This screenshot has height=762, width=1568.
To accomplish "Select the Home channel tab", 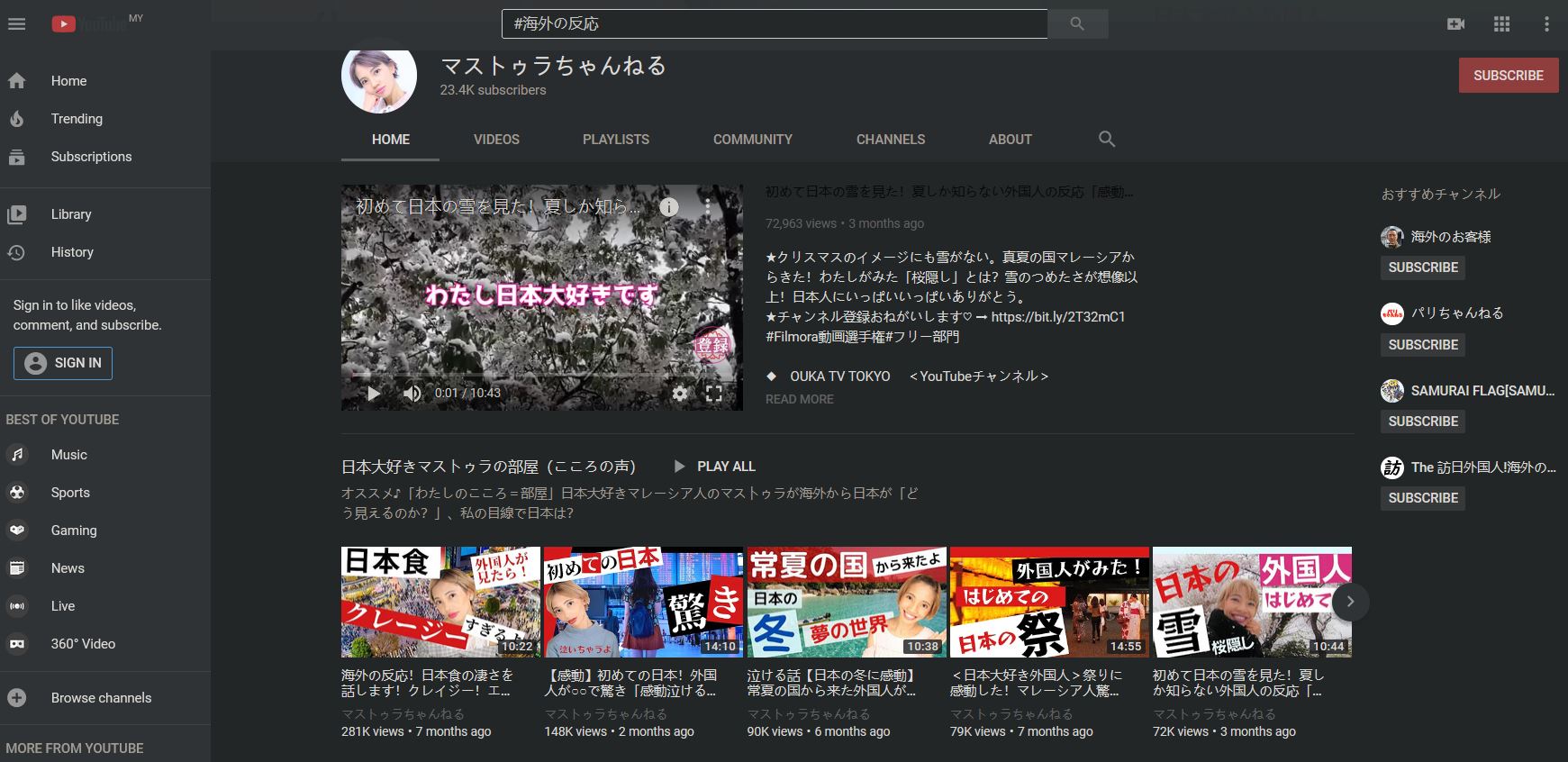I will click(x=391, y=140).
